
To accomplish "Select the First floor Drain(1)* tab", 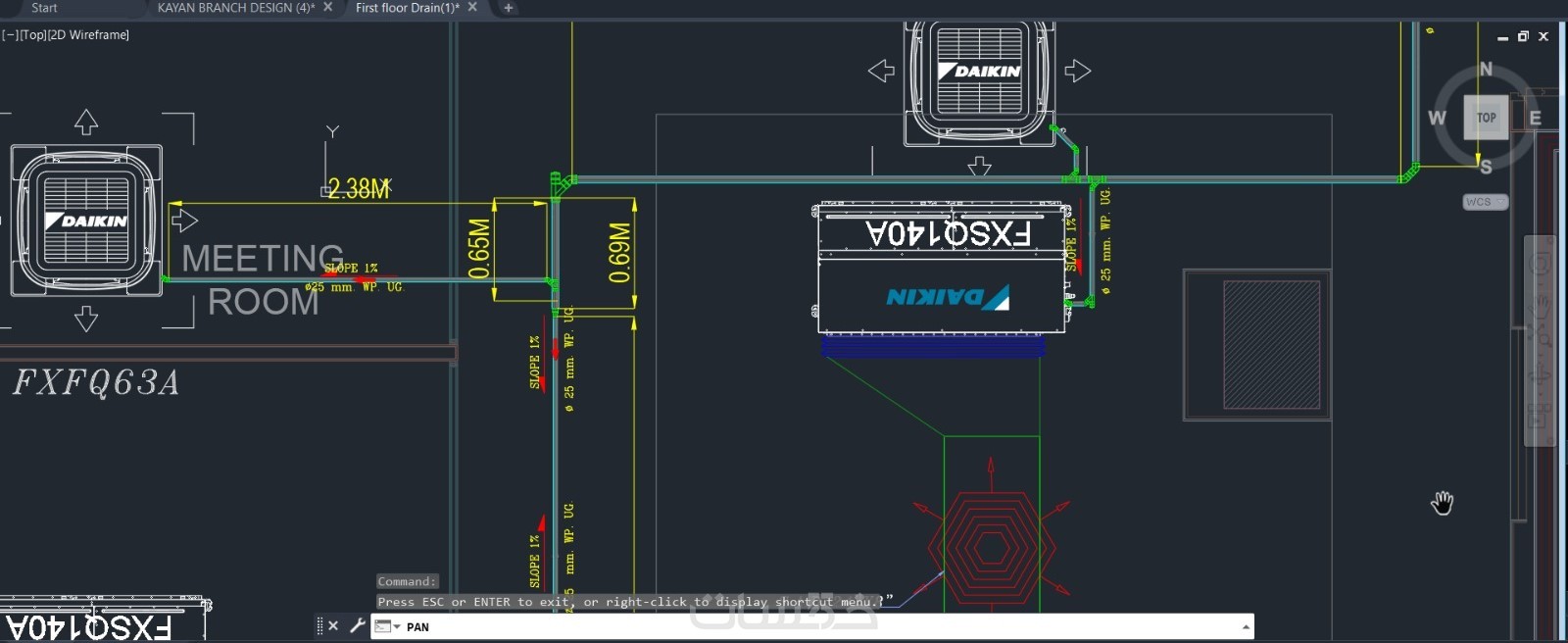I will coord(408,8).
